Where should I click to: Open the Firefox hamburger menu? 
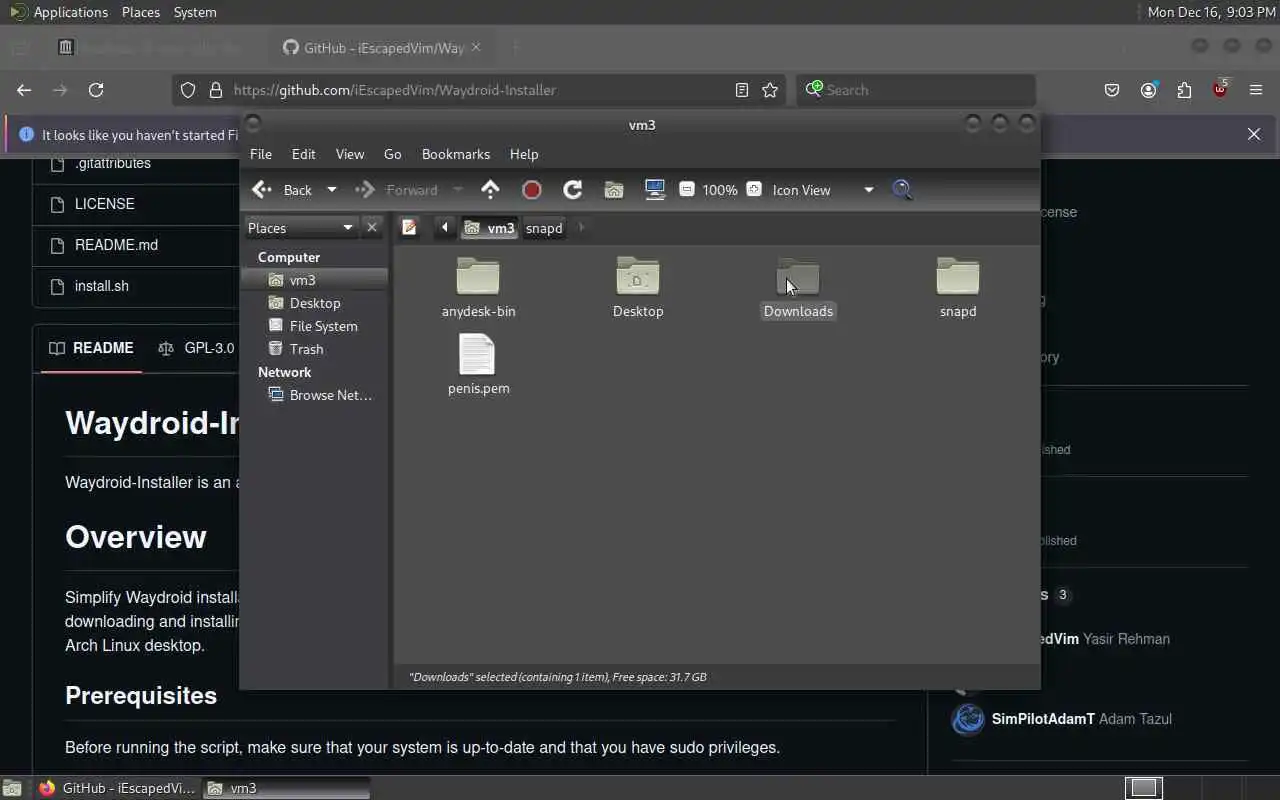[x=1256, y=90]
